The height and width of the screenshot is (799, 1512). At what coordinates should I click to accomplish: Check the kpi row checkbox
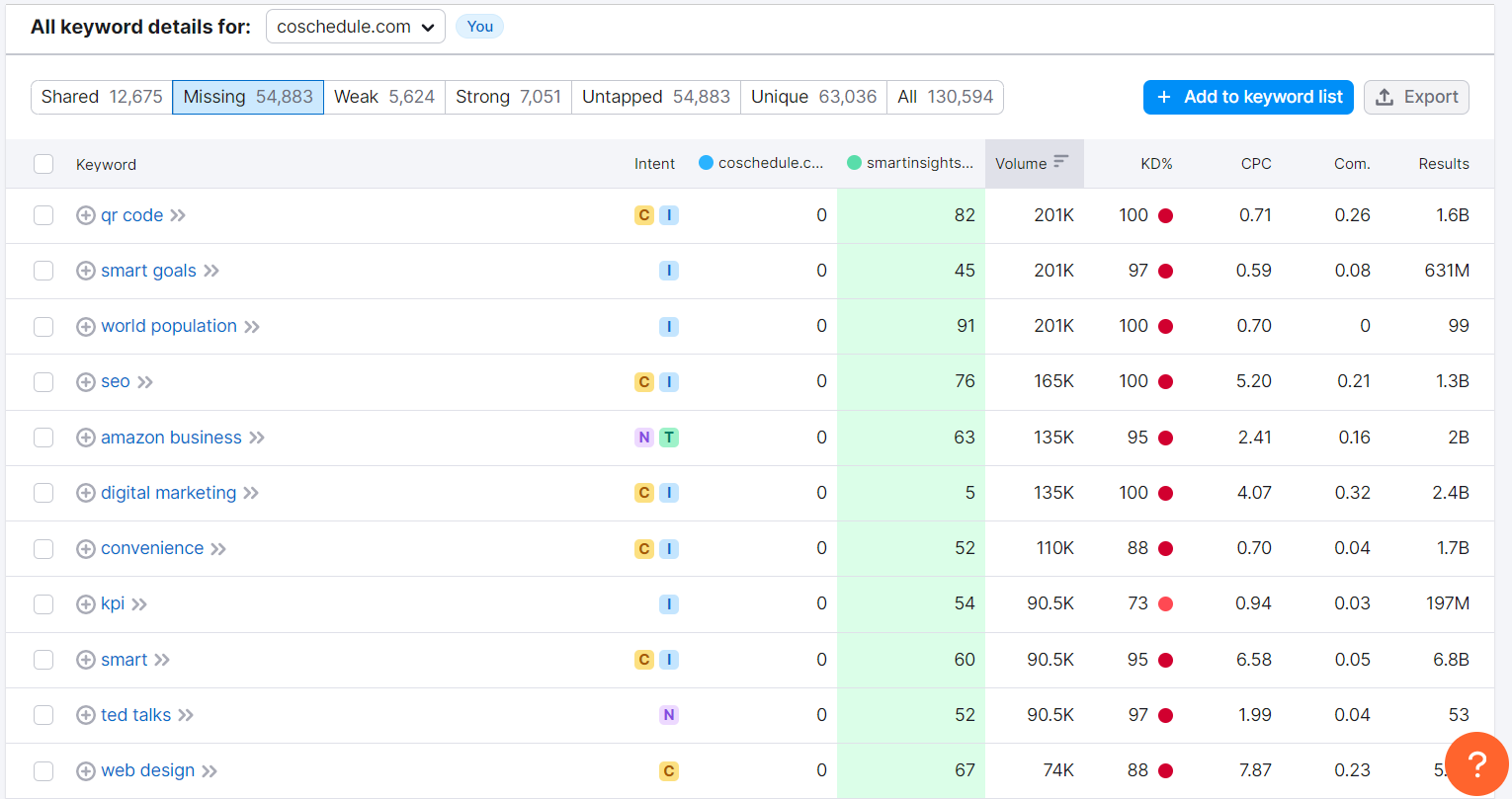click(x=43, y=604)
